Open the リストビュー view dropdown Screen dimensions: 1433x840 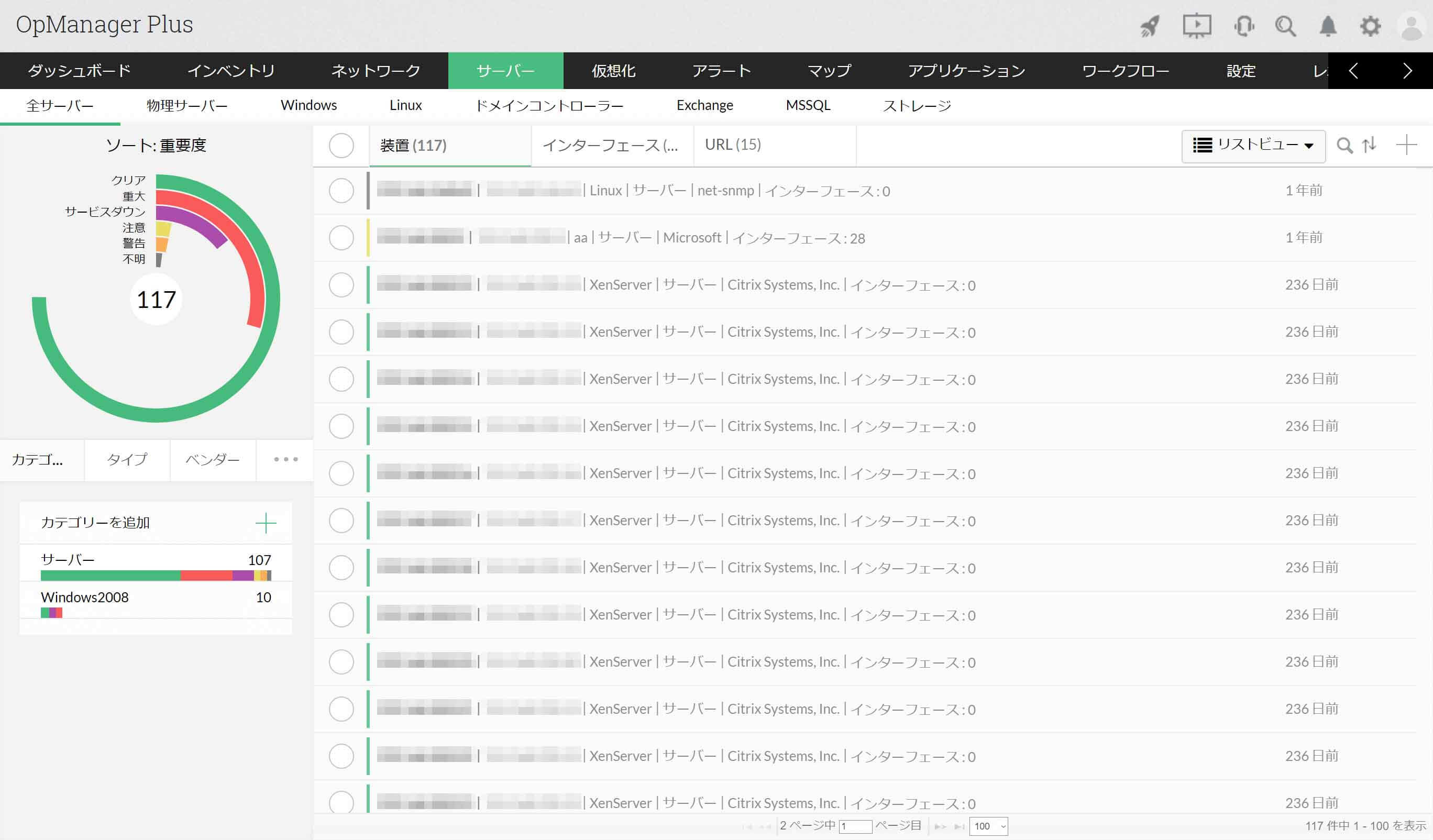pyautogui.click(x=1253, y=146)
